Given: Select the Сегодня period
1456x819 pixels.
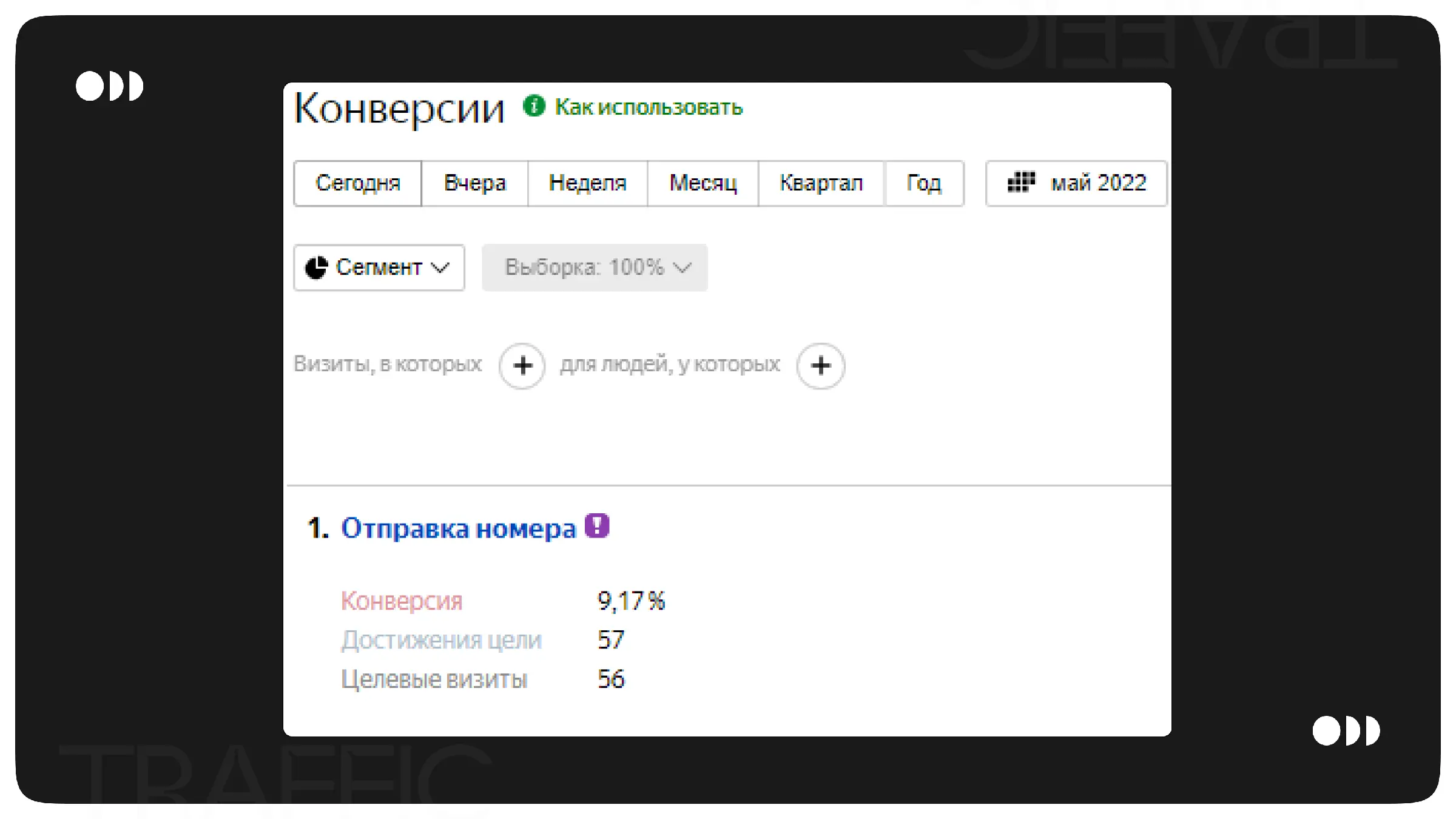Looking at the screenshot, I should tap(358, 183).
